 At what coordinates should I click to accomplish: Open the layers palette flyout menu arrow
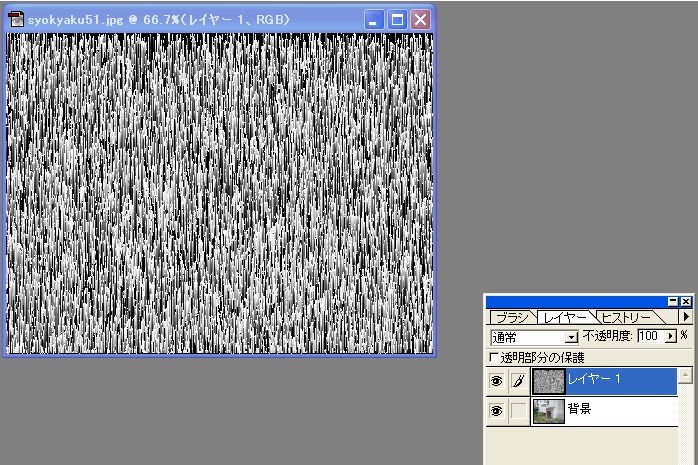pyautogui.click(x=686, y=317)
